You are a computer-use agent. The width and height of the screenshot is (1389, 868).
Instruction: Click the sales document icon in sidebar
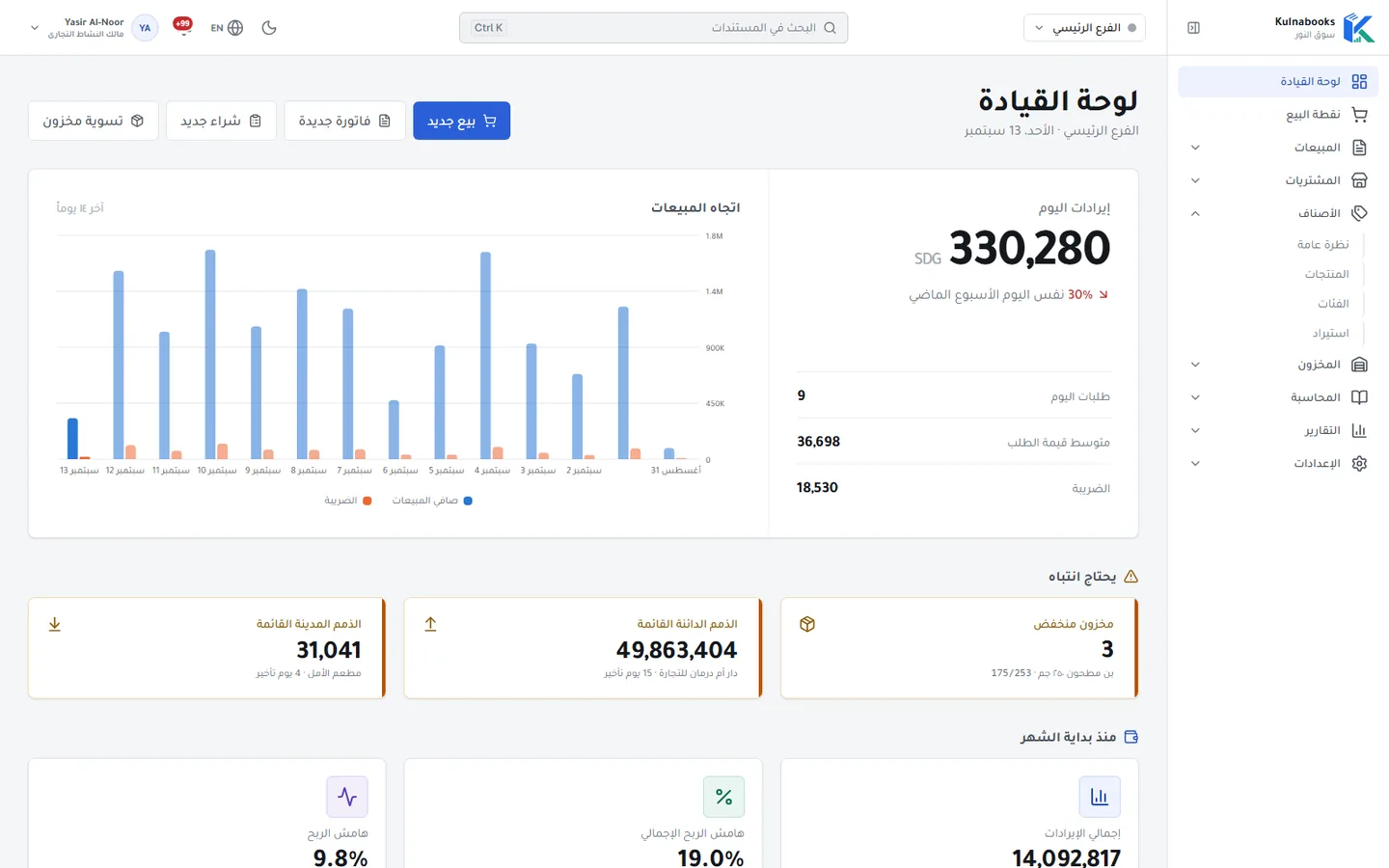1359,148
